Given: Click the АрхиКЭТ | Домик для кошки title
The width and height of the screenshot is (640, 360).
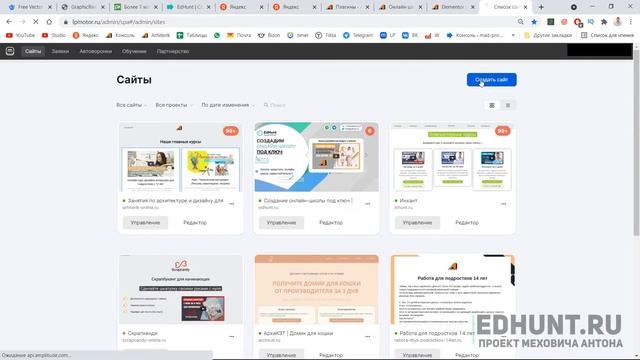Looking at the screenshot, I should coord(298,333).
